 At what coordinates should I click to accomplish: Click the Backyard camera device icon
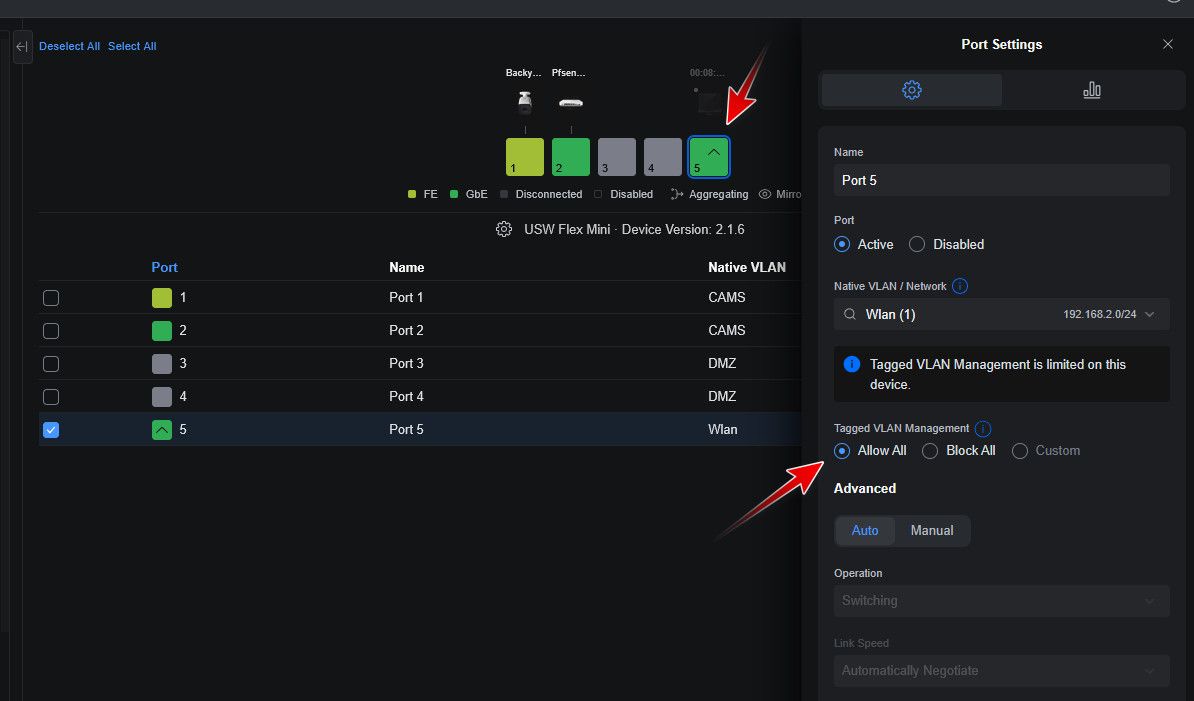pyautogui.click(x=524, y=102)
